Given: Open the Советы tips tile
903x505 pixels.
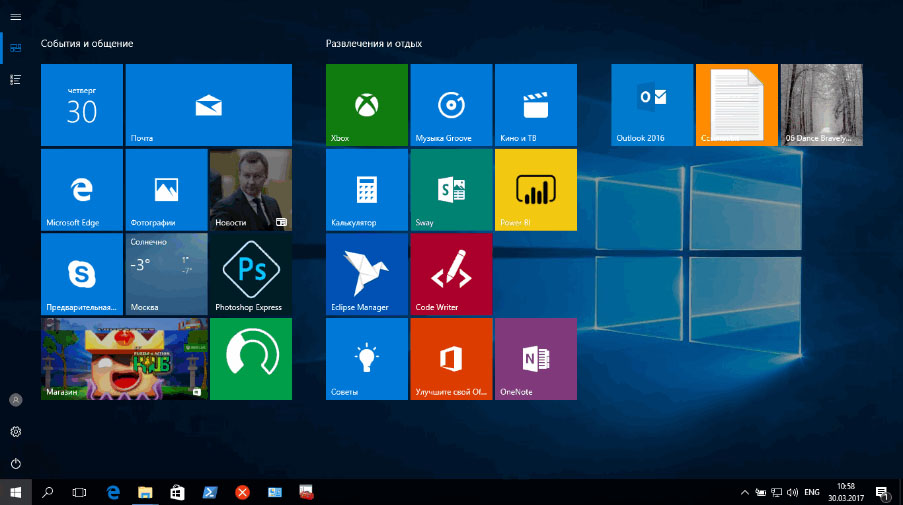Looking at the screenshot, I should coord(367,359).
